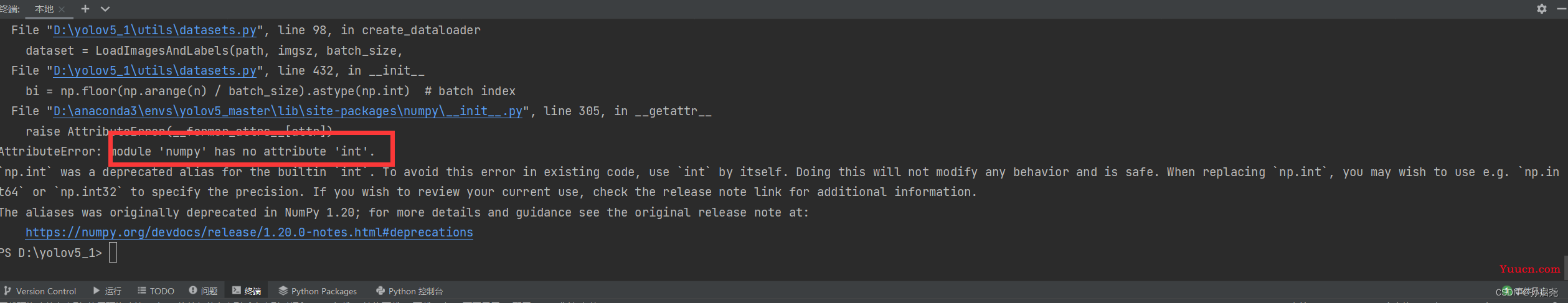Open numpy __init__.py file link
1568x303 pixels.
(288, 111)
